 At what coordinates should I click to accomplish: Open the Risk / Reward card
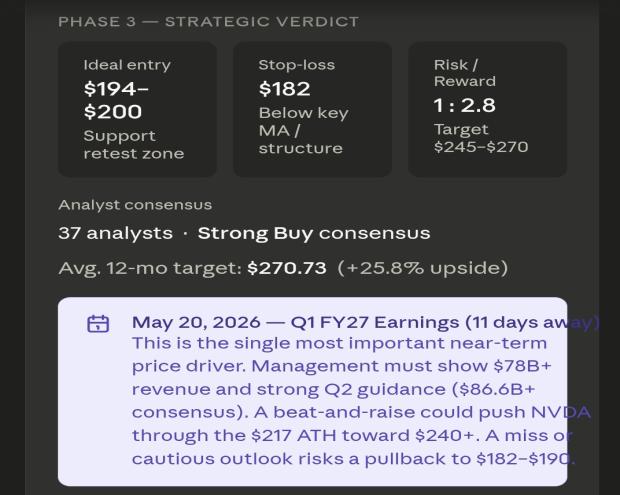(x=488, y=110)
